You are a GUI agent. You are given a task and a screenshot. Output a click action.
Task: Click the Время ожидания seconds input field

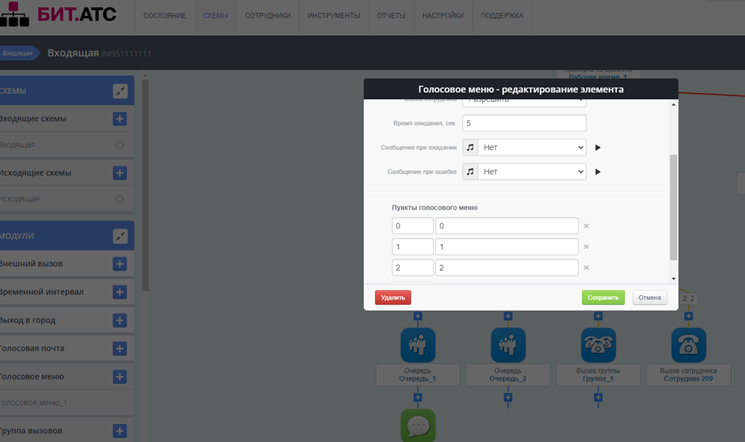(524, 123)
